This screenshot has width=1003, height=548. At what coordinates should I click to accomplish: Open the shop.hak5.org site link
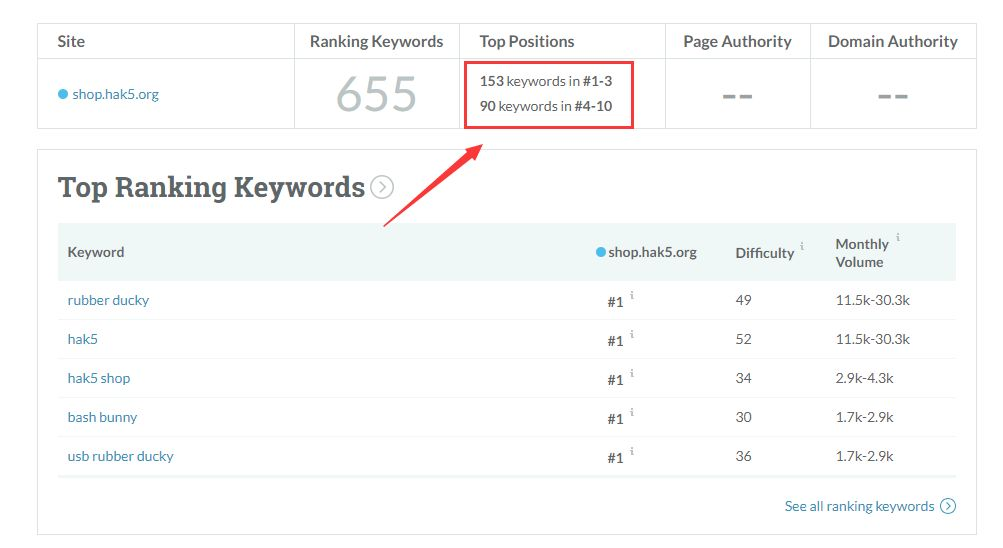point(115,95)
